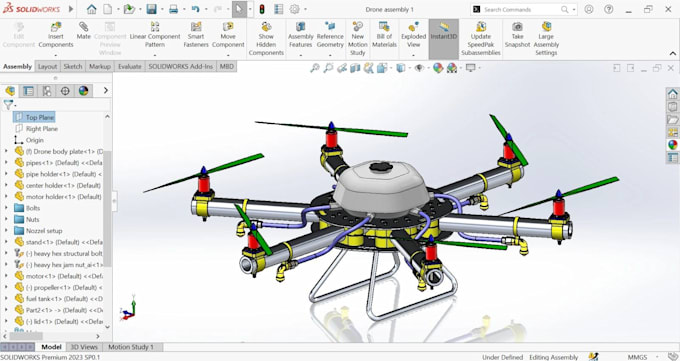680x361 pixels.
Task: Create a new document icon
Action: coord(108,9)
